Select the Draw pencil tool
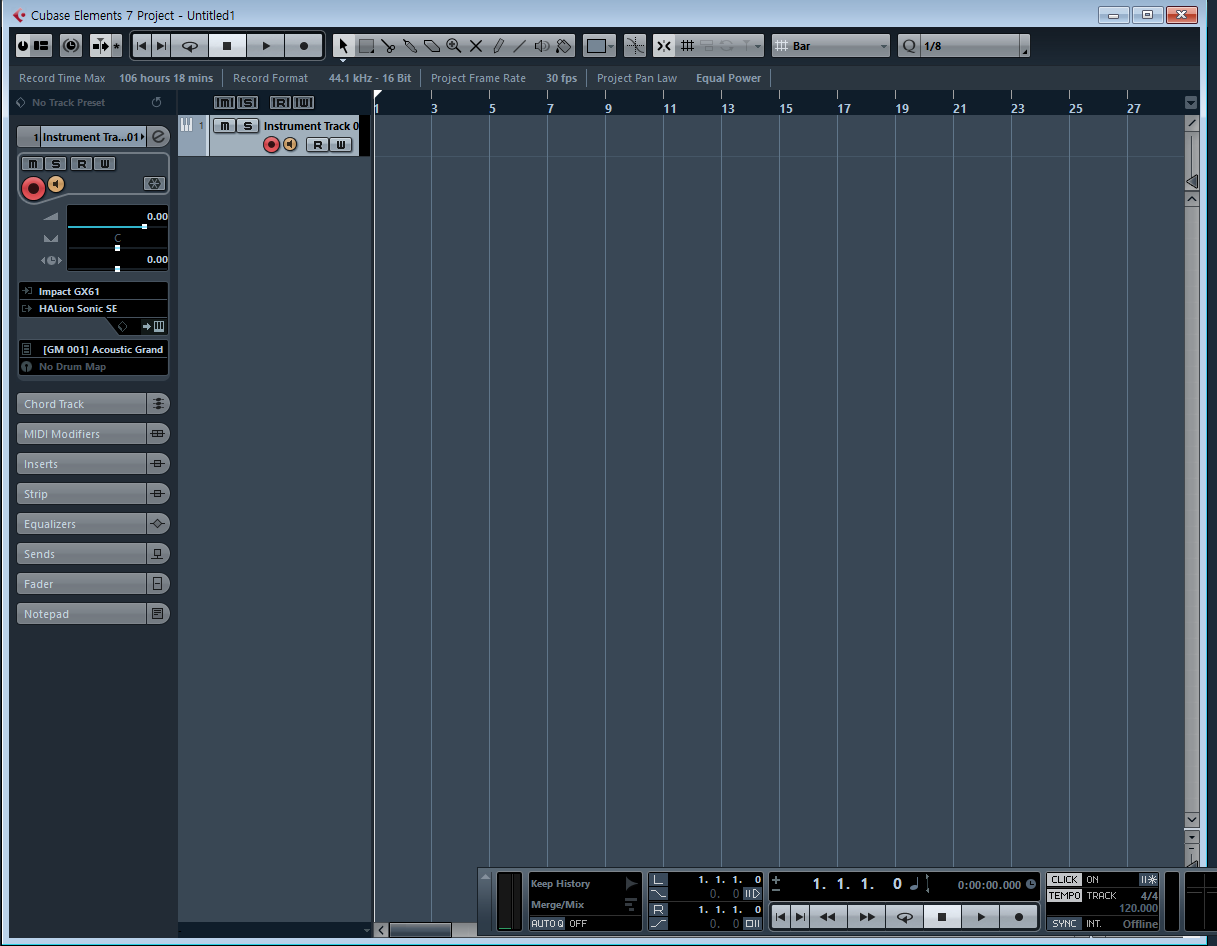The image size is (1217, 946). click(x=498, y=46)
